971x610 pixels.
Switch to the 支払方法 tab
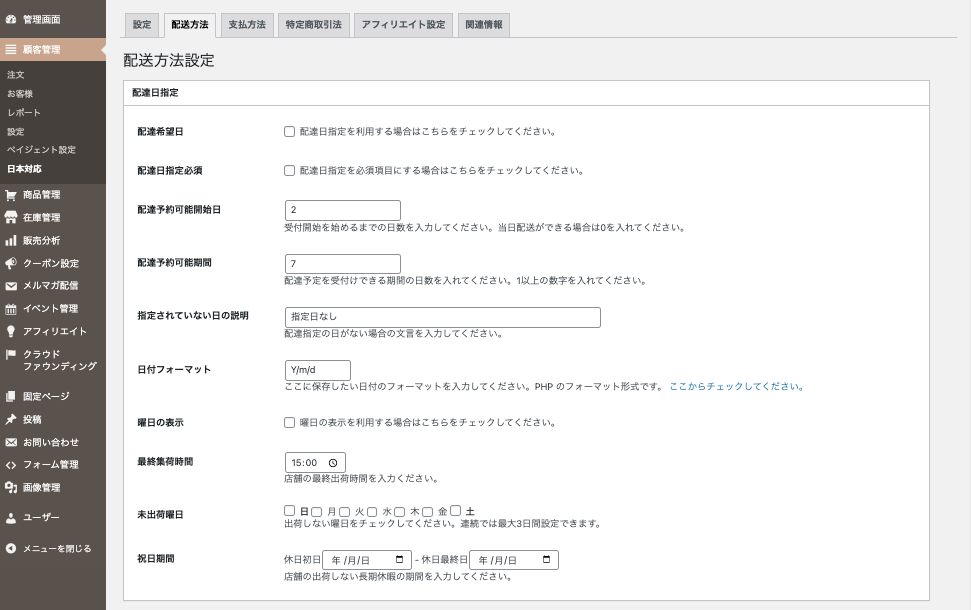[247, 25]
